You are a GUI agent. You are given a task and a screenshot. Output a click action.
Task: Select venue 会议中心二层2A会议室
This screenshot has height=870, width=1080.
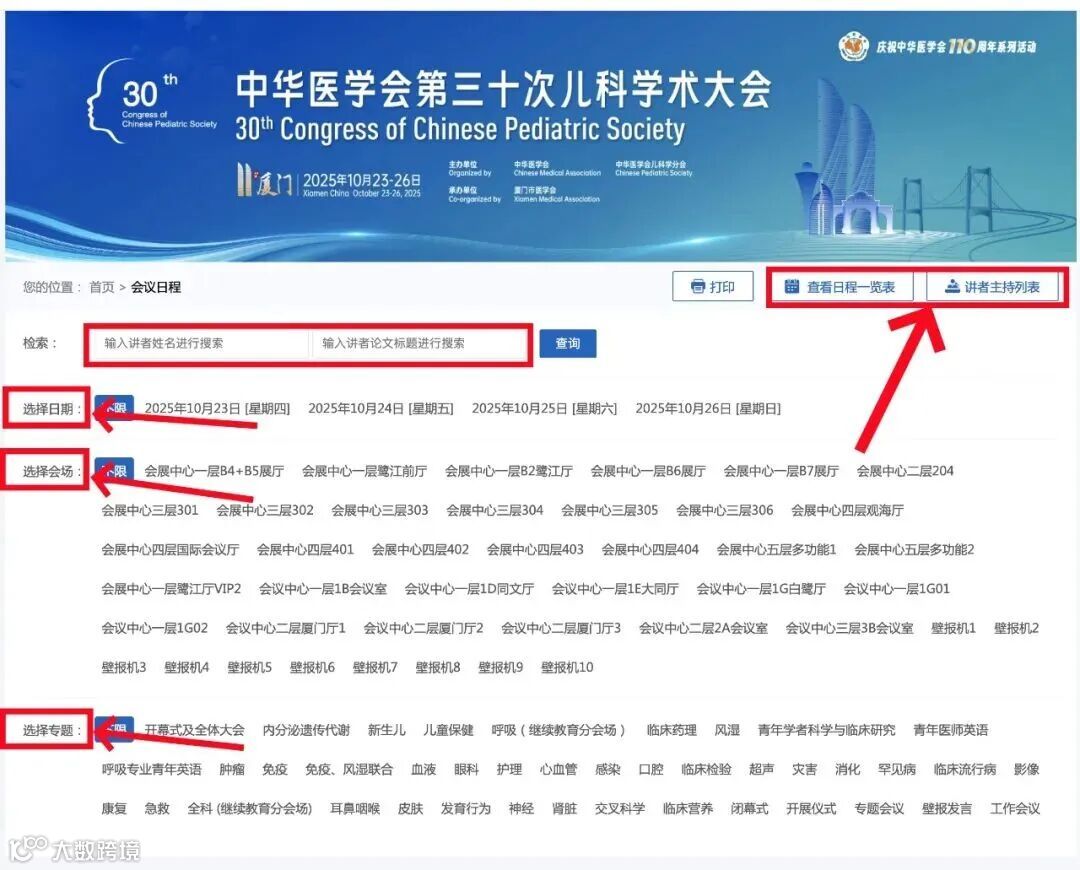point(703,628)
